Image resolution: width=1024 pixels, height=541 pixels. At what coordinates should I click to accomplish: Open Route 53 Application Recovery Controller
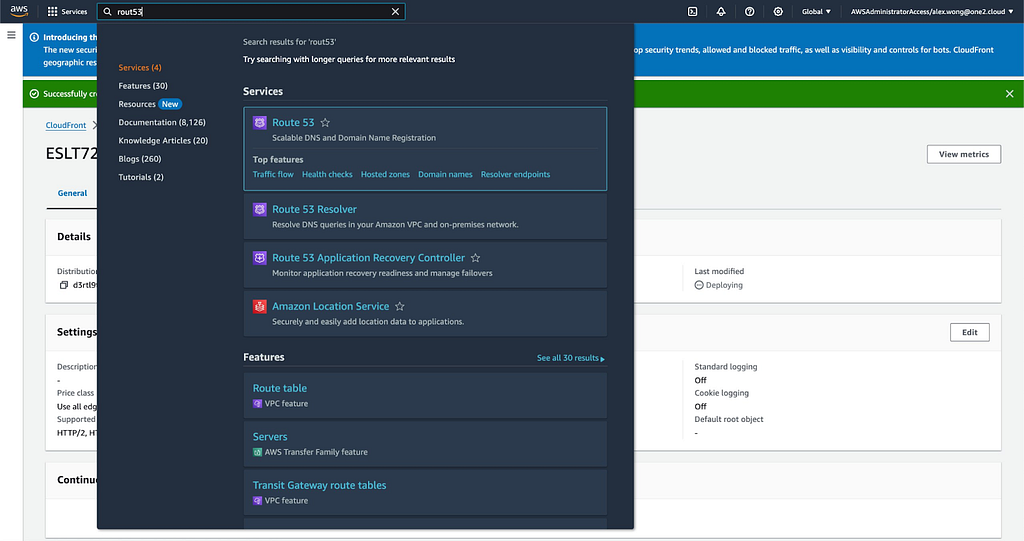[368, 257]
